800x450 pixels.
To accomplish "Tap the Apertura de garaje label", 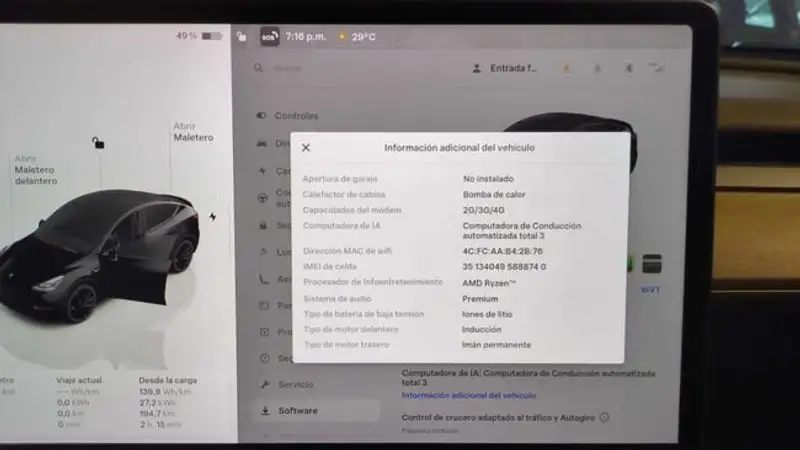I will click(x=340, y=179).
